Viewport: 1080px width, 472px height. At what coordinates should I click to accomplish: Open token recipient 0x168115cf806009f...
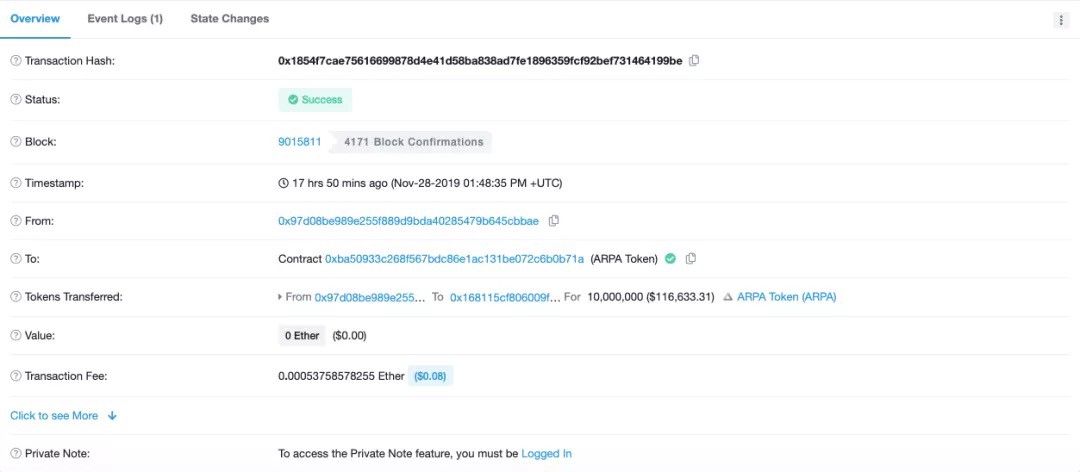pos(505,297)
